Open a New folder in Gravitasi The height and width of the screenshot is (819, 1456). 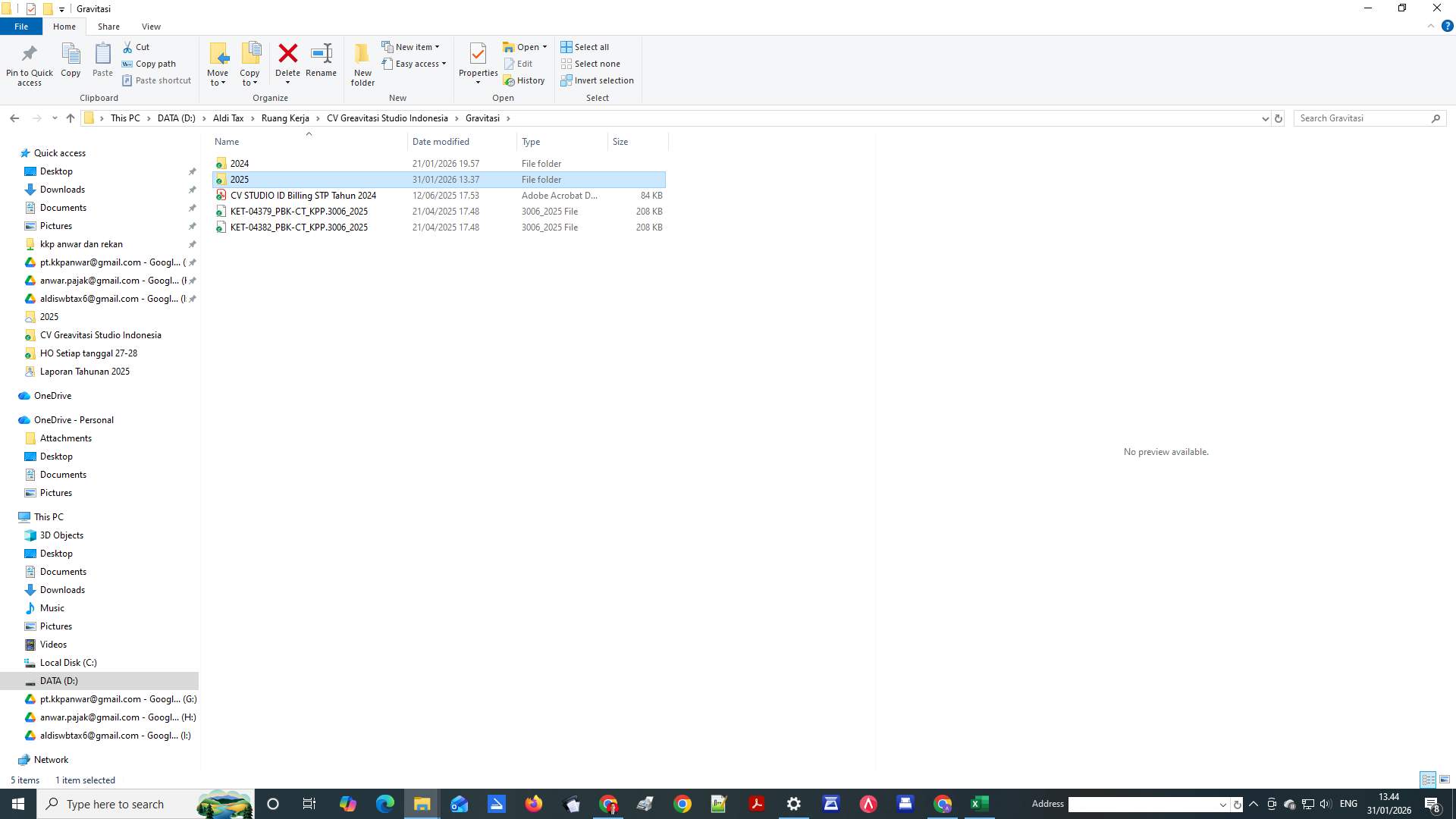[362, 64]
